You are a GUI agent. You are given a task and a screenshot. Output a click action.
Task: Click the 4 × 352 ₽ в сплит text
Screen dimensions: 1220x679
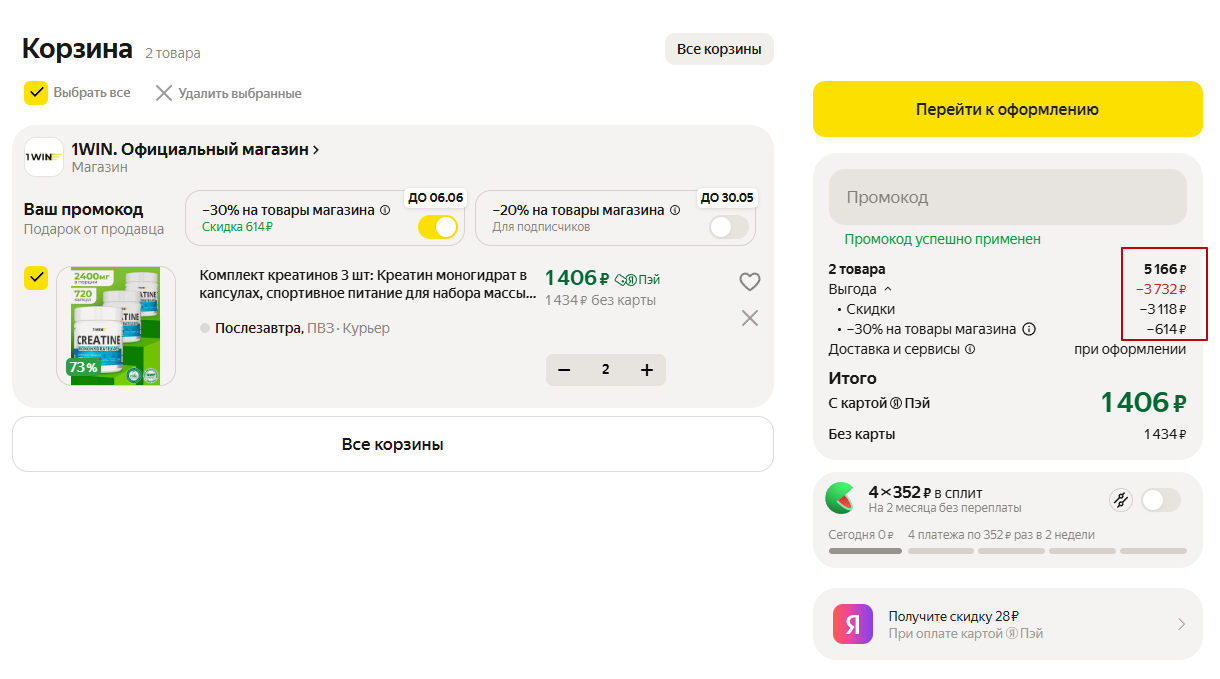tap(925, 492)
